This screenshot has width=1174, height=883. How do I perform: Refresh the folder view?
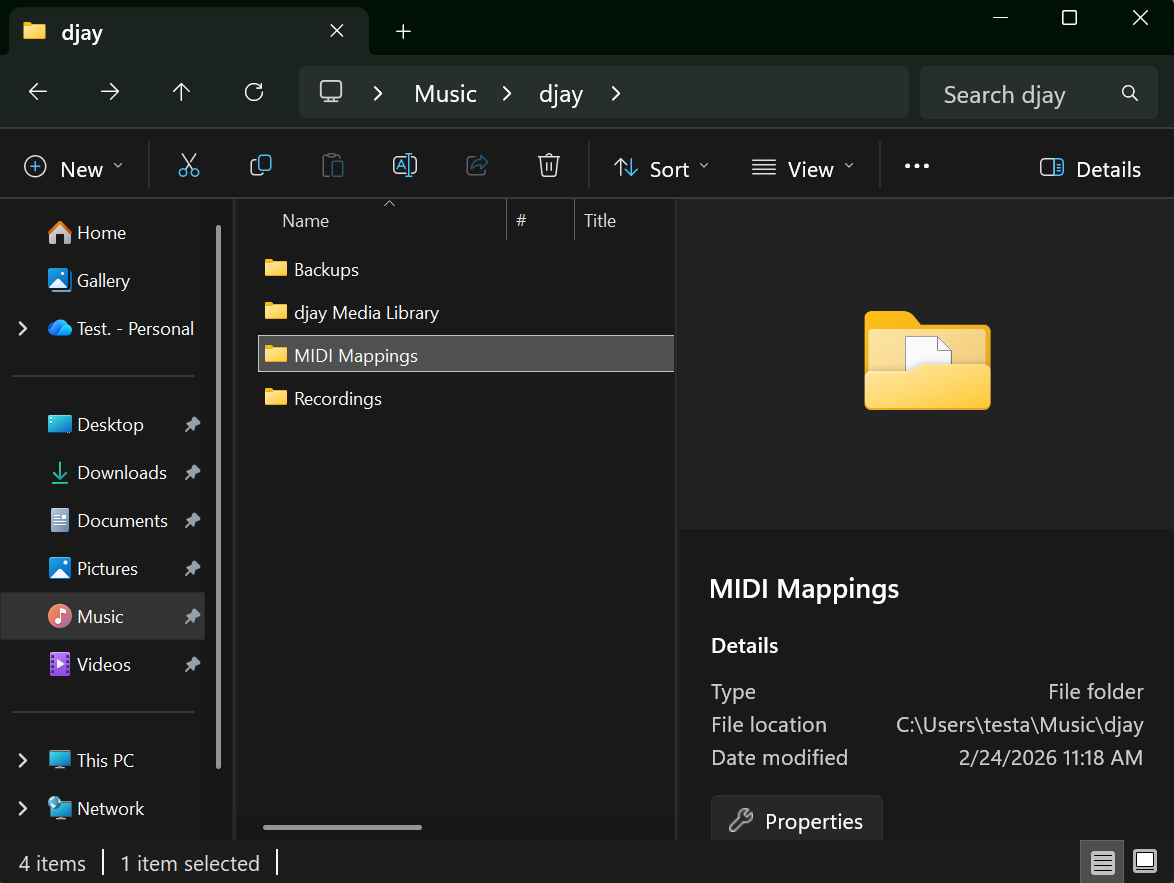coord(253,92)
